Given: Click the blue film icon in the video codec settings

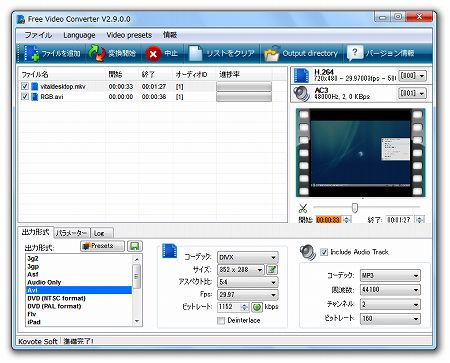Looking at the screenshot, I should (x=169, y=251).
